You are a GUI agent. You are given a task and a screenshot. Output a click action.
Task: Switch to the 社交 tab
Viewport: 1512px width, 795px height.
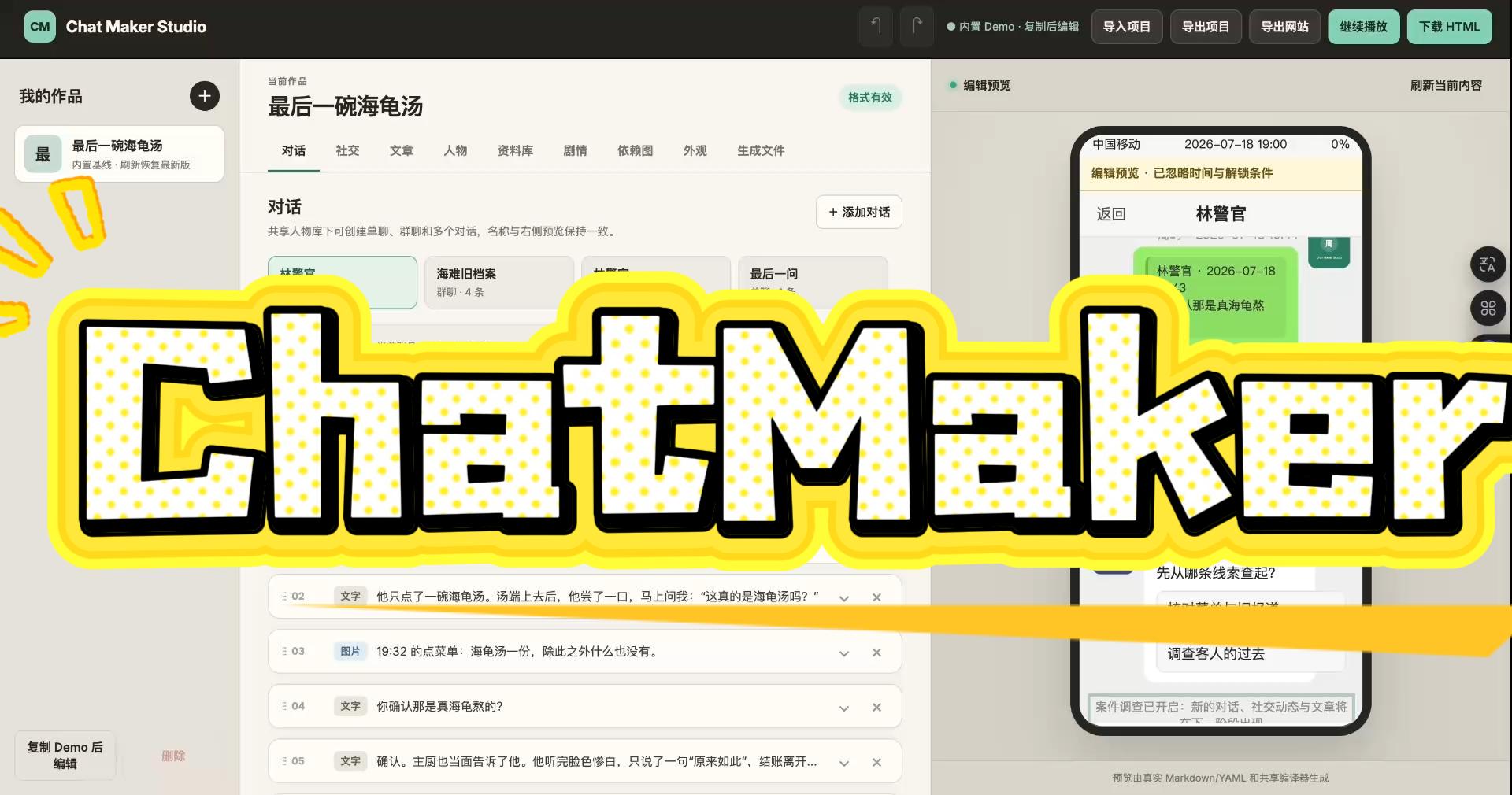coord(347,150)
